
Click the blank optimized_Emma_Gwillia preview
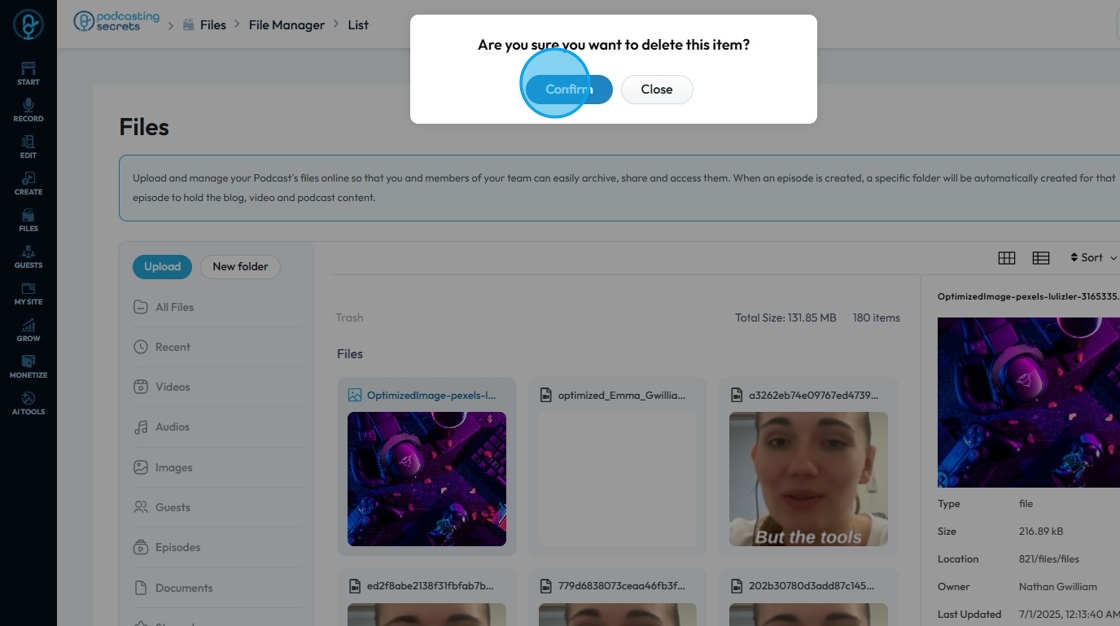[x=617, y=479]
